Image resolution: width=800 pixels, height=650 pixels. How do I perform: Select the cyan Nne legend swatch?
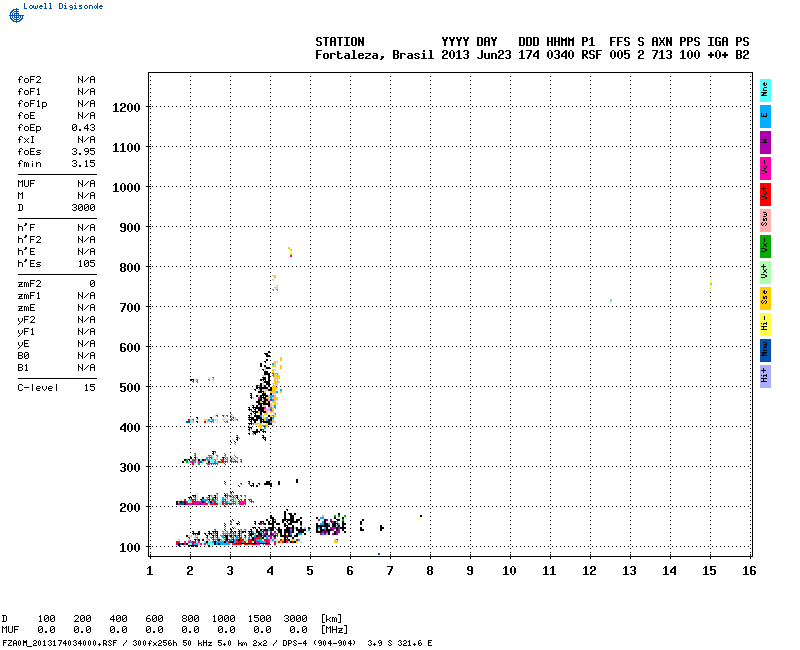(x=765, y=91)
